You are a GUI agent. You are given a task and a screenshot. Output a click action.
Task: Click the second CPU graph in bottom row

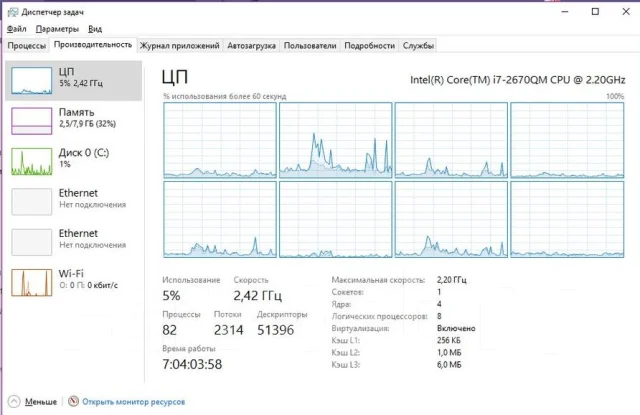(336, 220)
